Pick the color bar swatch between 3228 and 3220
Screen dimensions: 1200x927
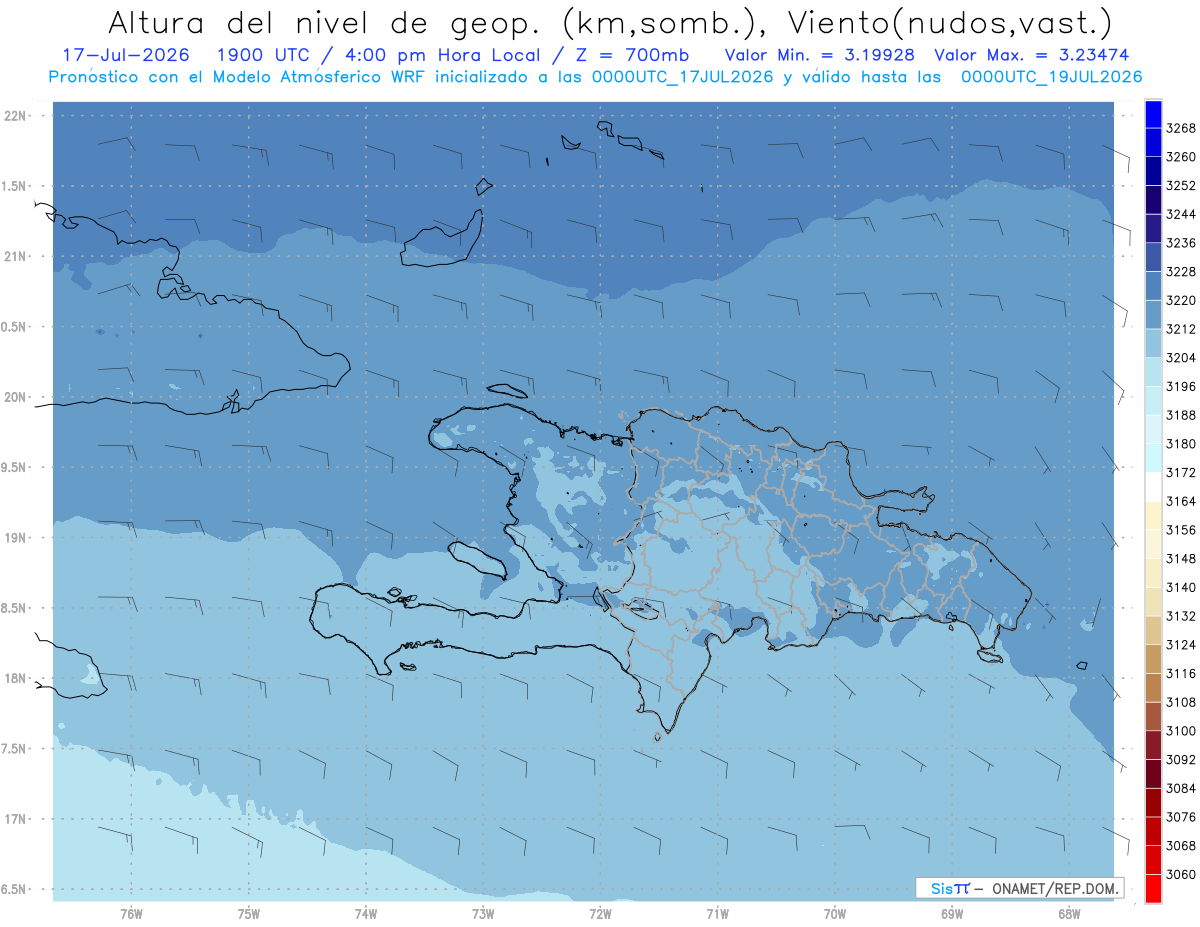(1153, 286)
